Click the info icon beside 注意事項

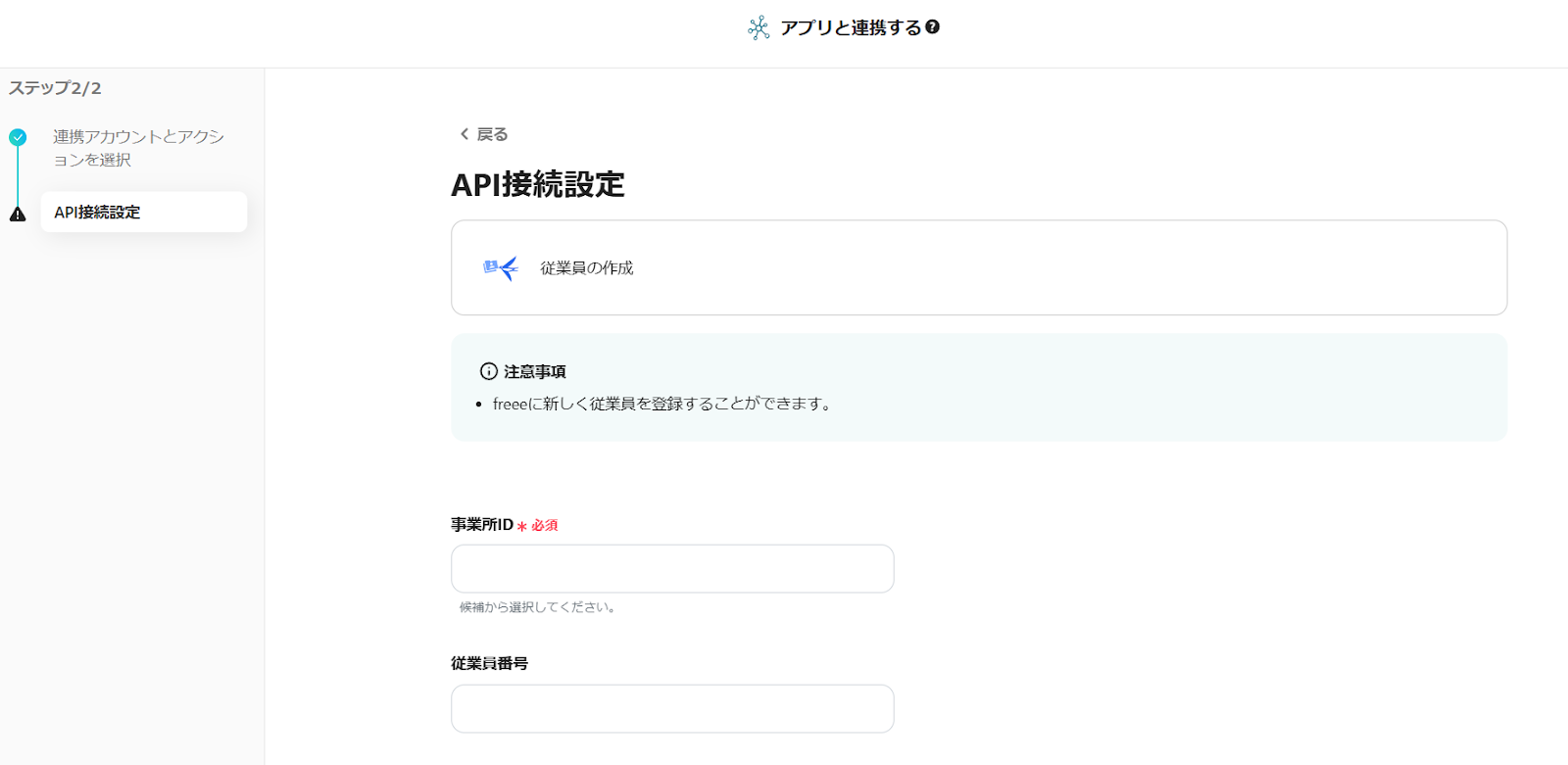tap(488, 371)
